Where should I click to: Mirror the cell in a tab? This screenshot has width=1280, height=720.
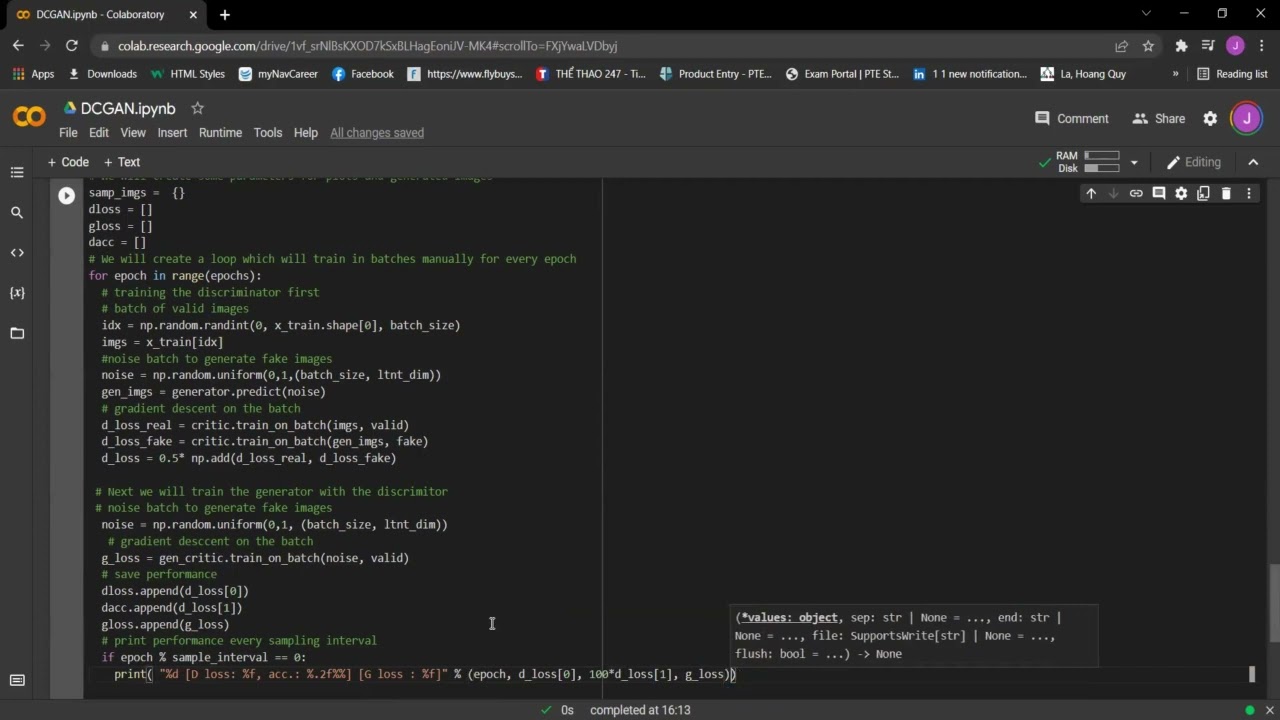point(1203,194)
